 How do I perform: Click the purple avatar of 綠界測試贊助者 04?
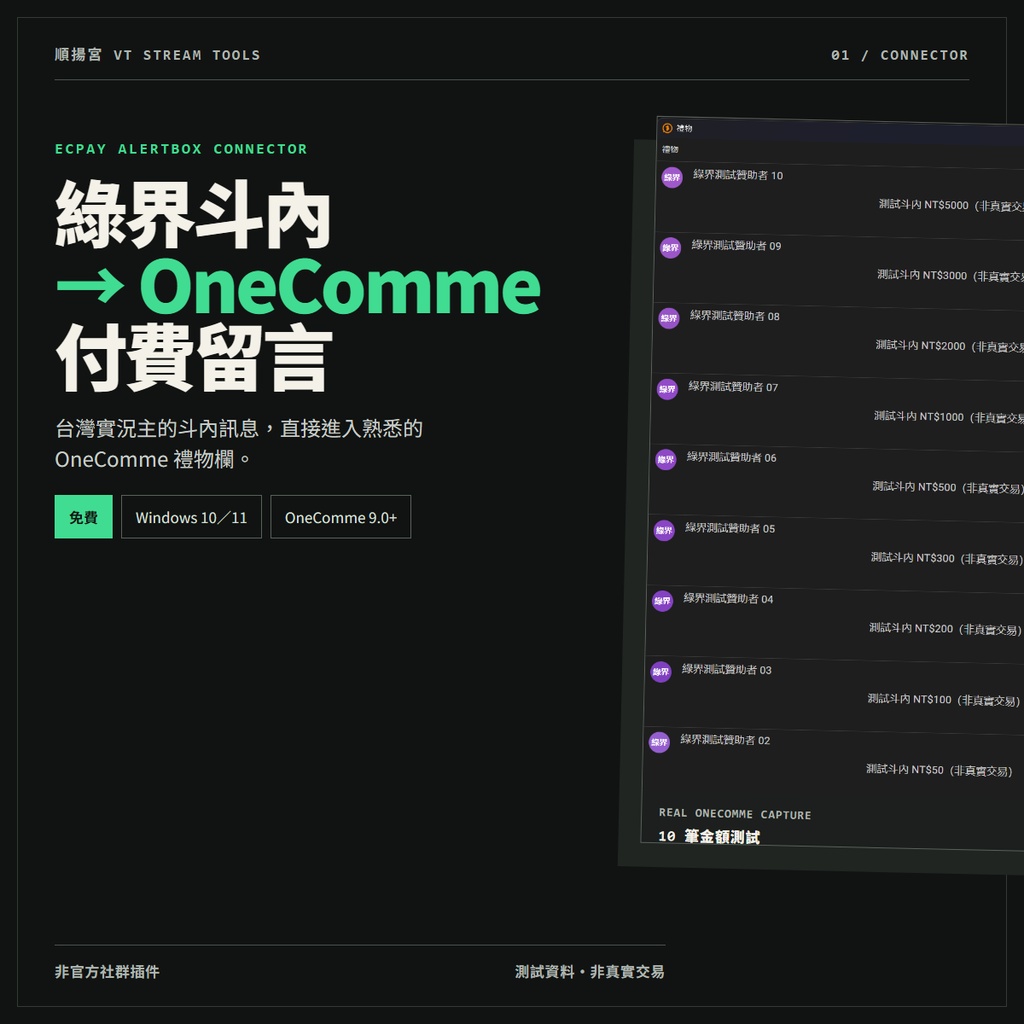point(662,601)
